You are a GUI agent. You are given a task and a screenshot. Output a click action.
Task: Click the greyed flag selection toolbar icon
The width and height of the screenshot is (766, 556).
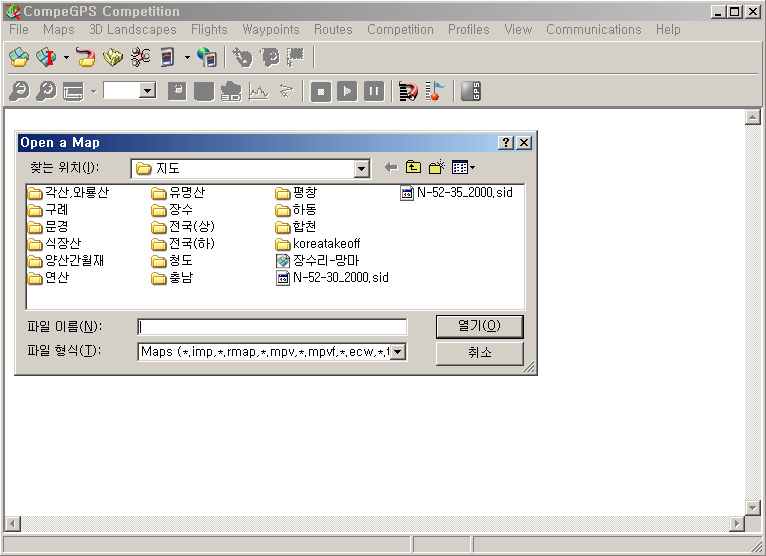coord(296,57)
